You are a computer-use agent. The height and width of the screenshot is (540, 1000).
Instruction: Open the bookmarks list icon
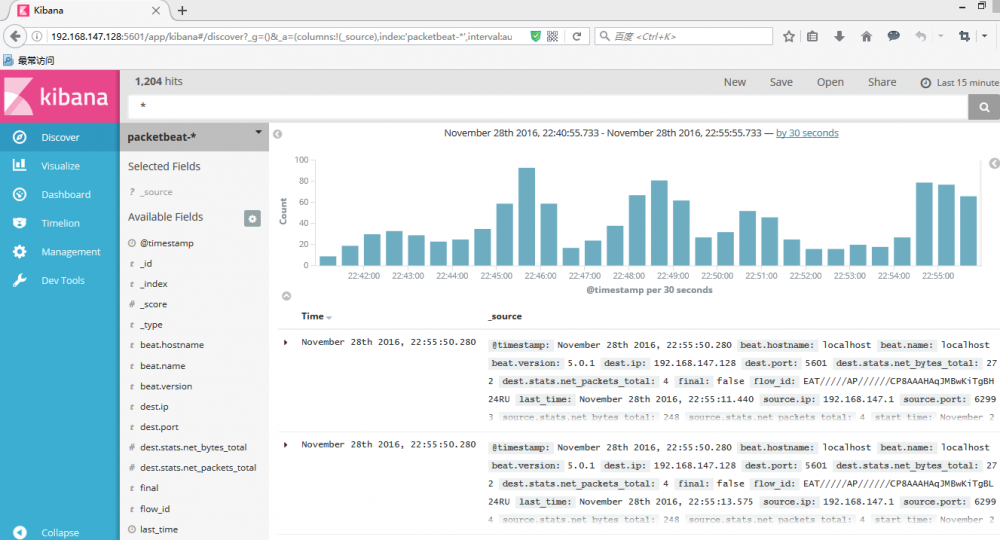coord(812,36)
